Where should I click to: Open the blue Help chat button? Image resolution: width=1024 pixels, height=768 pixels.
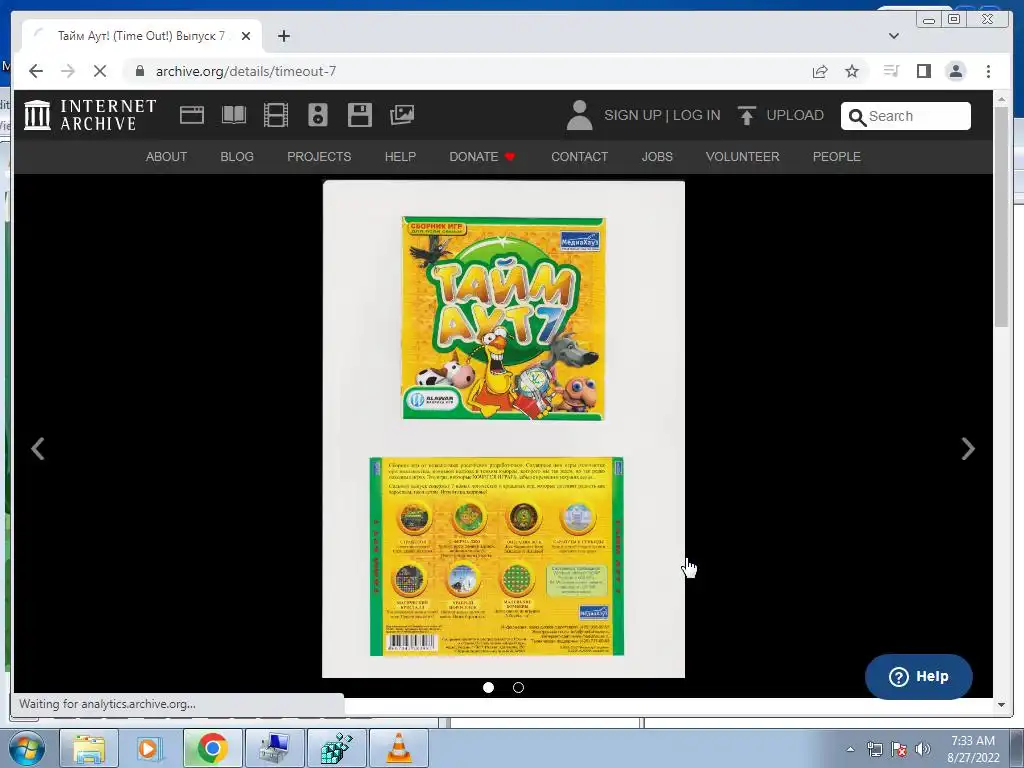coord(918,677)
